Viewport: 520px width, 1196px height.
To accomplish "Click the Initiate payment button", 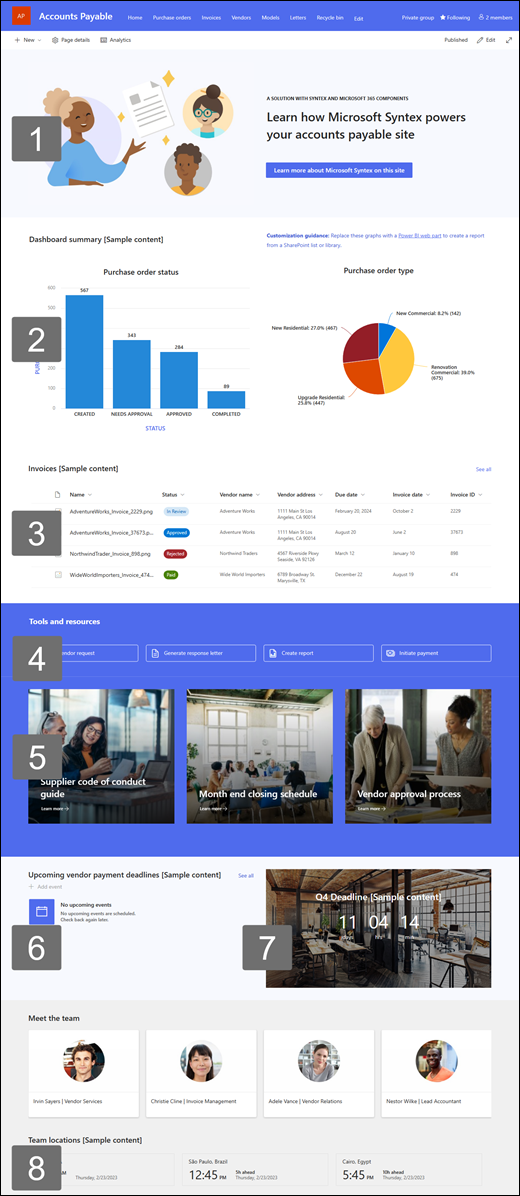I will [436, 654].
